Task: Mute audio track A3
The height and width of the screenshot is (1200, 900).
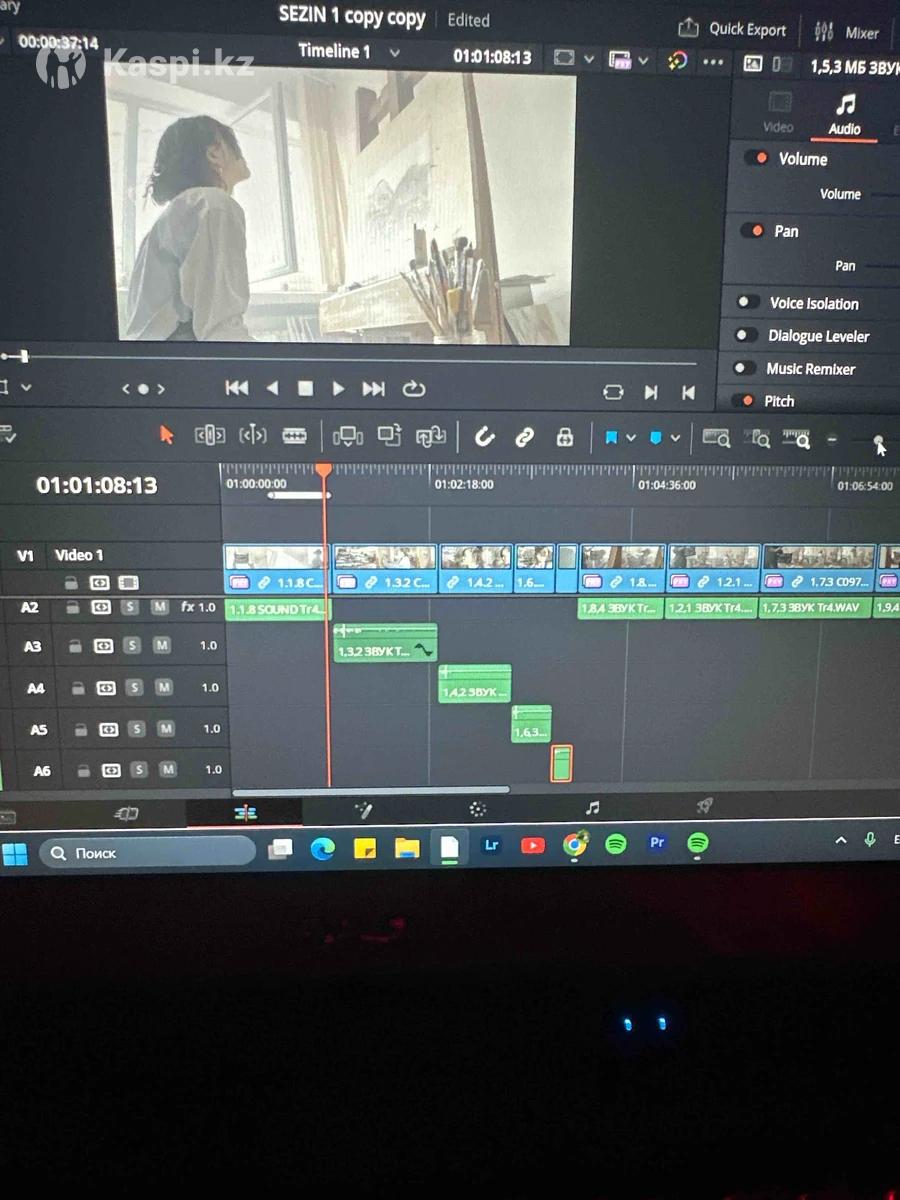Action: click(x=161, y=646)
